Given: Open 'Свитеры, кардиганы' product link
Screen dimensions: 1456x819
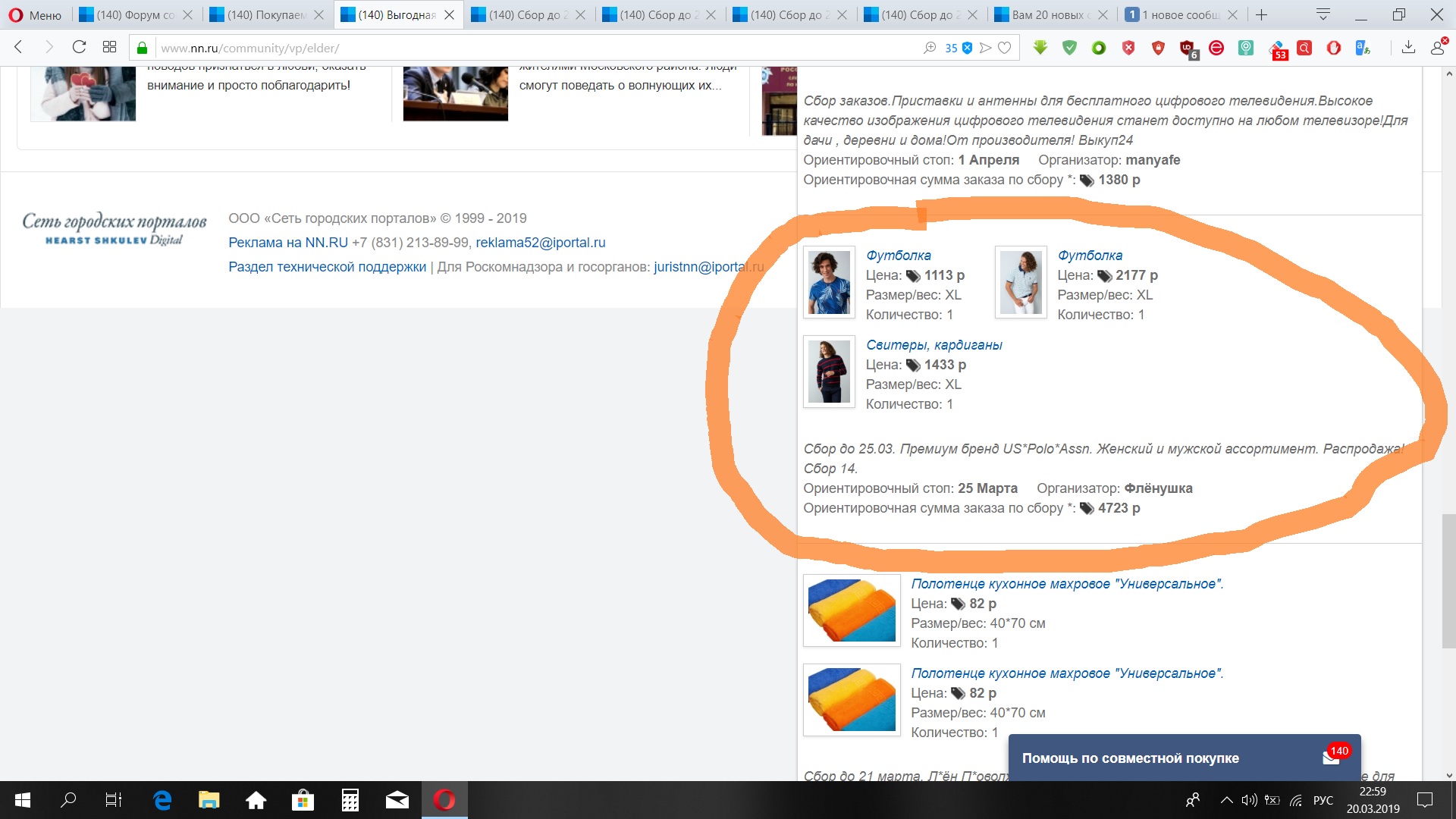Looking at the screenshot, I should 934,345.
